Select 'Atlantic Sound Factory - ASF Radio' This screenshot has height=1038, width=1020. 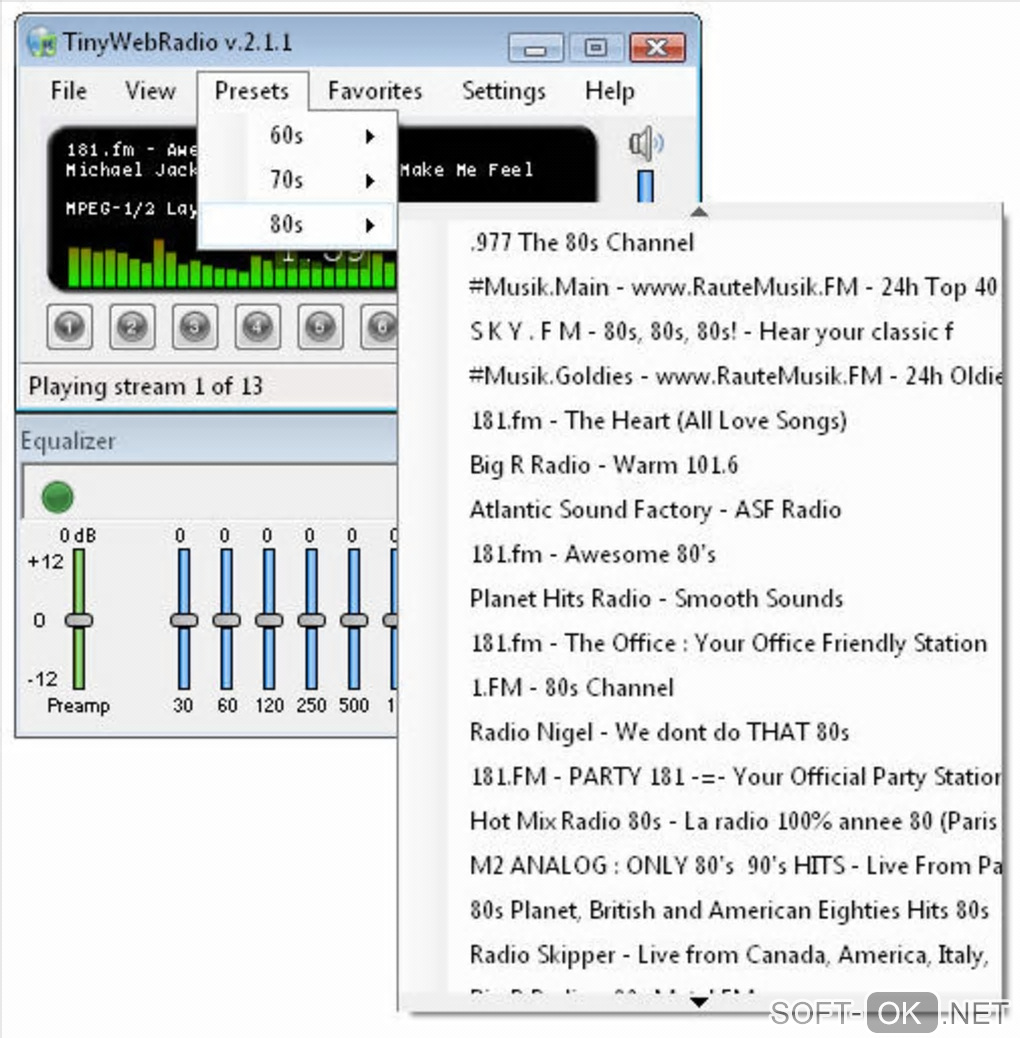700,509
